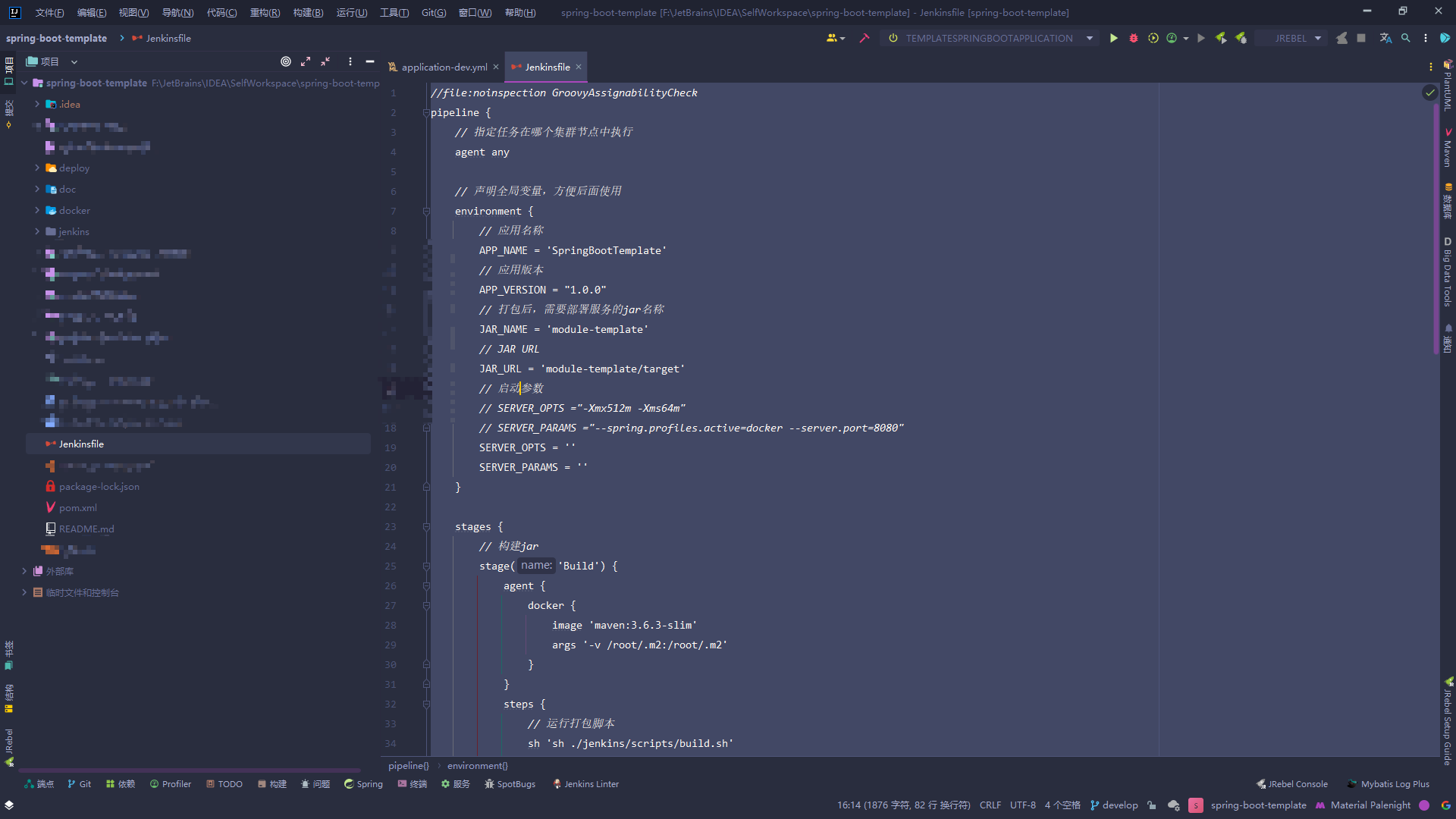This screenshot has height=819, width=1456.
Task: Click Collapse All icon in project panel
Action: point(325,61)
